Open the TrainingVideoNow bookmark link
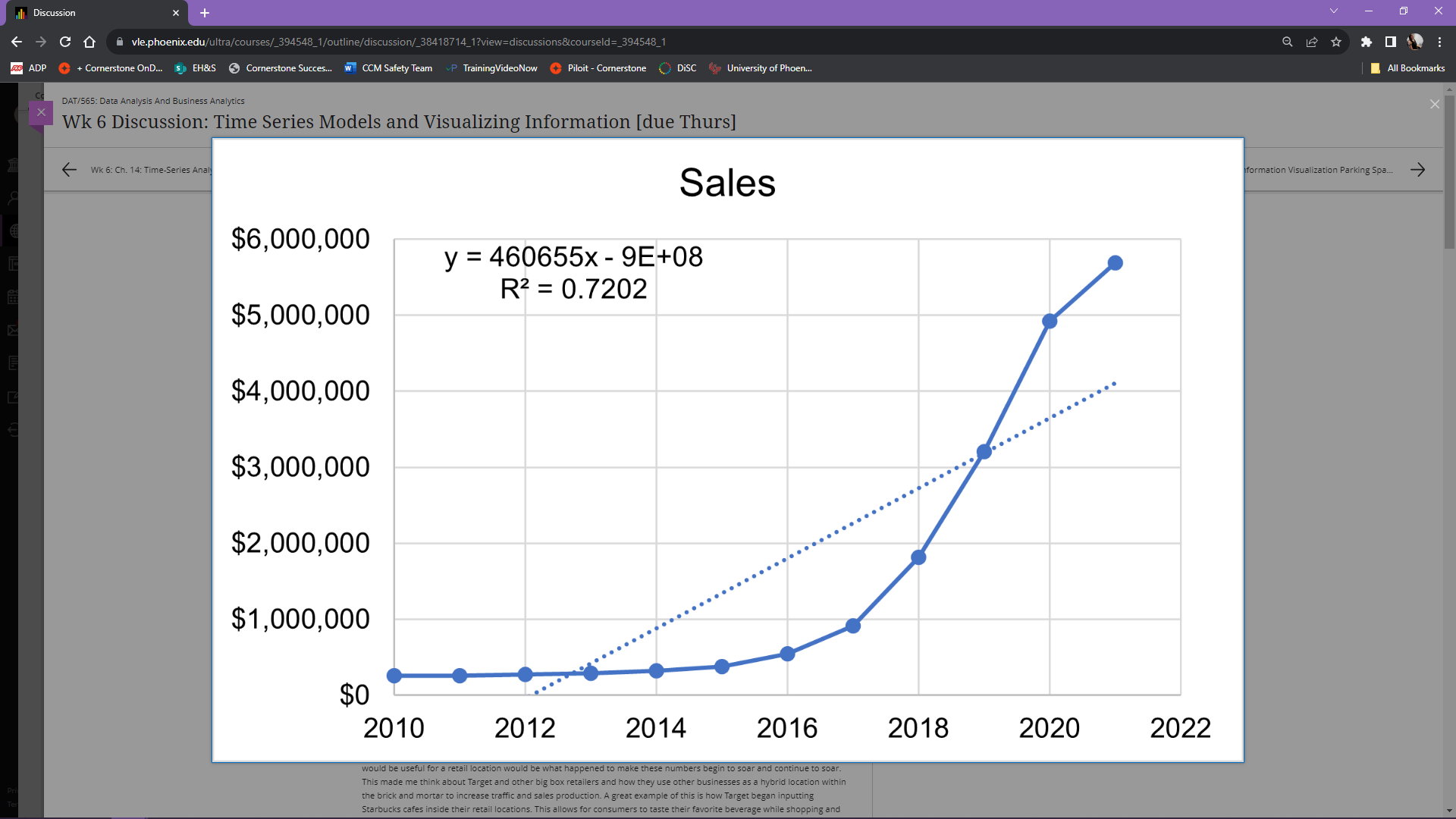 pyautogui.click(x=491, y=68)
